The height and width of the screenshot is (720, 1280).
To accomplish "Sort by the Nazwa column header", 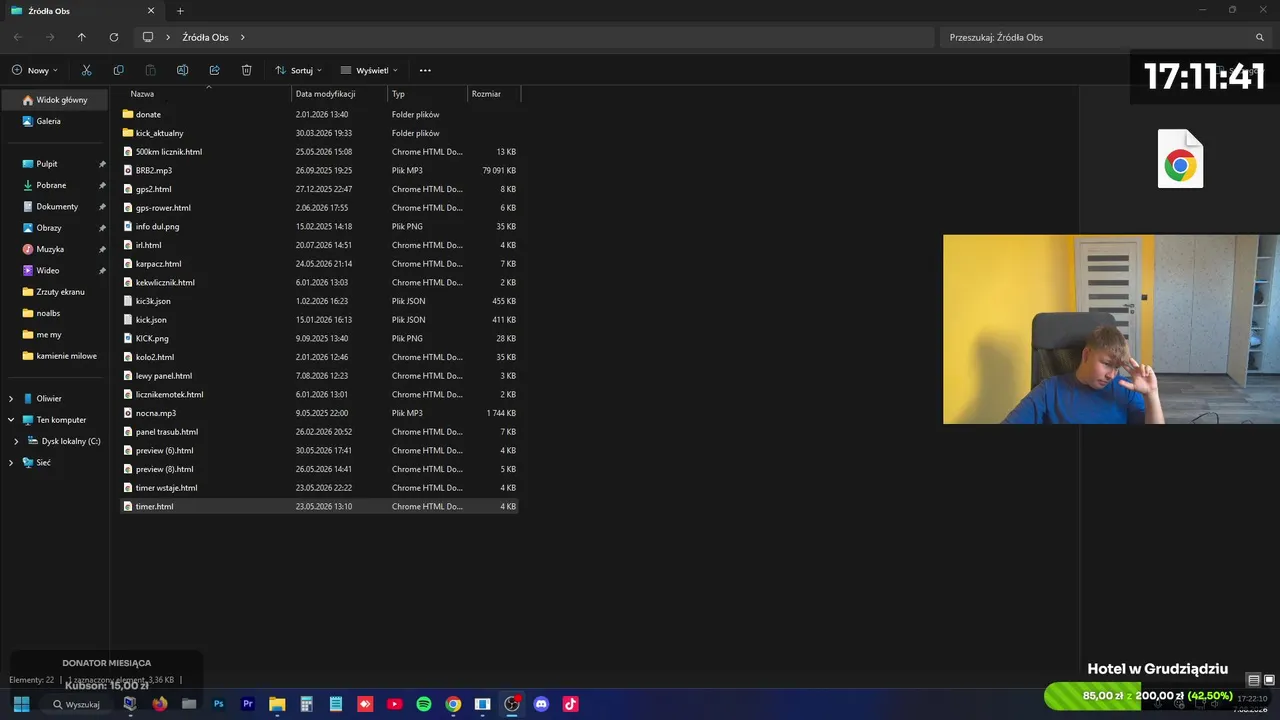I will click(142, 94).
